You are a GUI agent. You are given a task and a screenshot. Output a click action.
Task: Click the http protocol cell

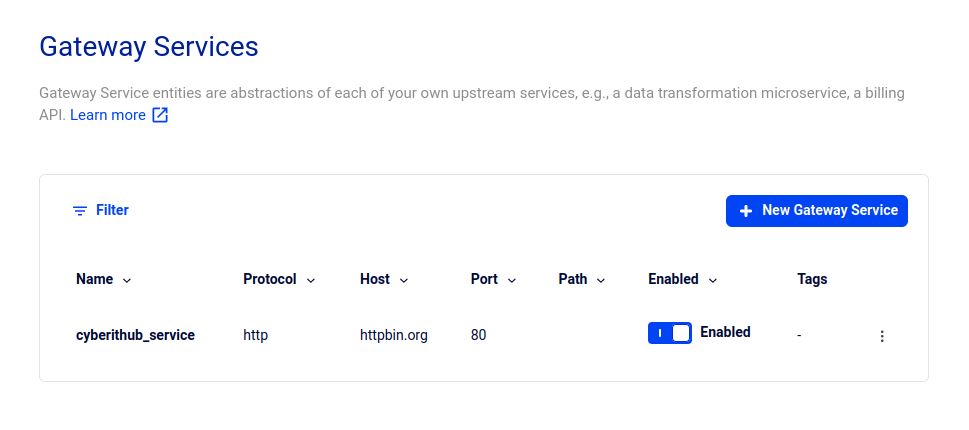[x=255, y=335]
